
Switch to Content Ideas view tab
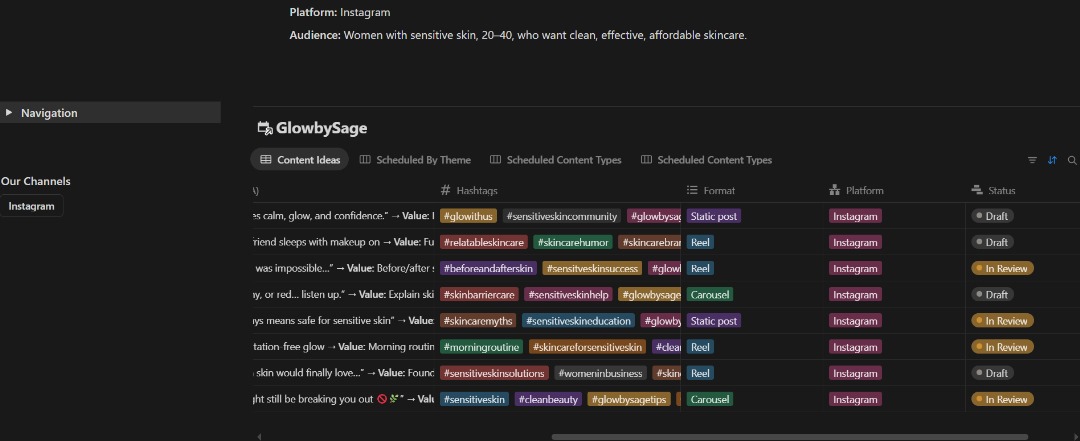pos(300,160)
